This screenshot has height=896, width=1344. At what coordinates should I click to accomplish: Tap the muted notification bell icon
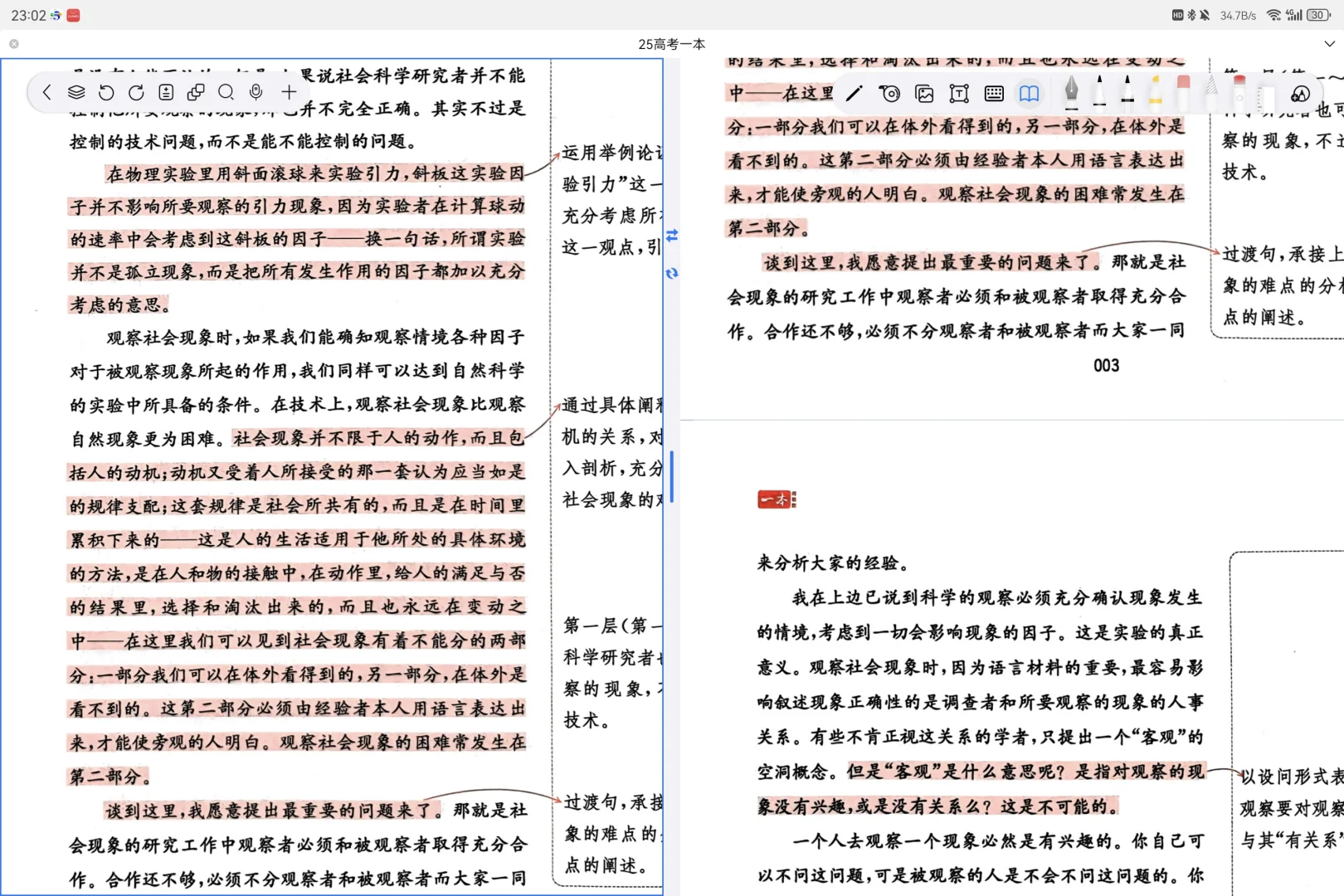click(x=1205, y=15)
